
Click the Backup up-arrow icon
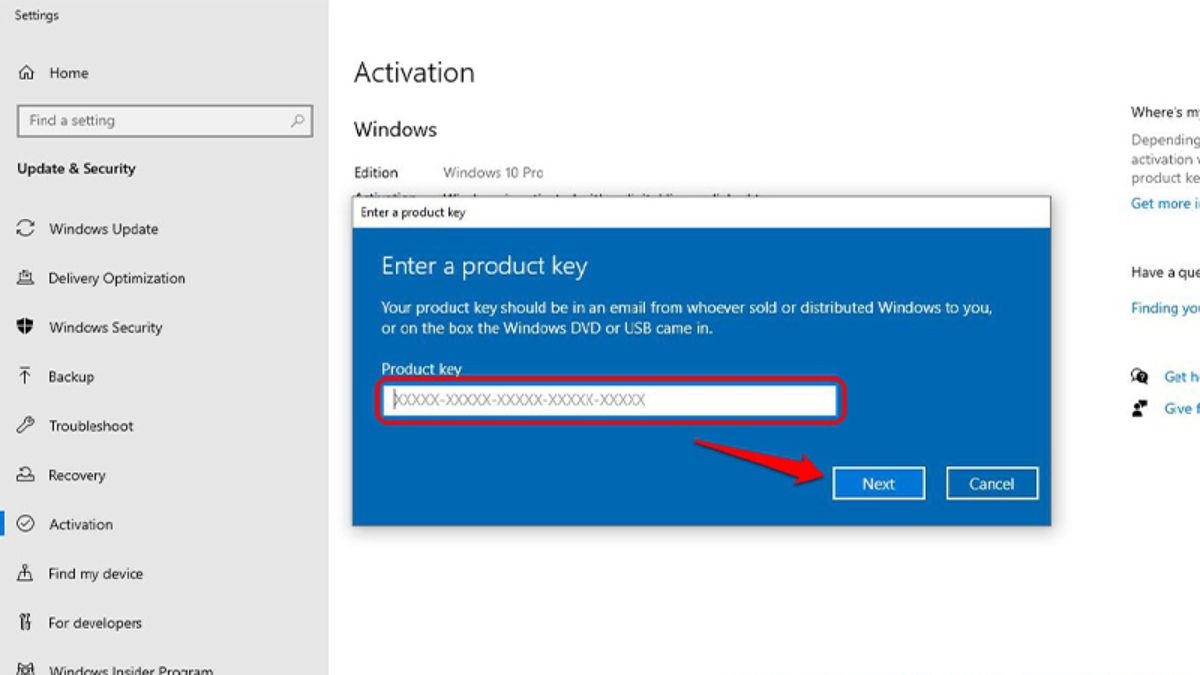pos(25,377)
